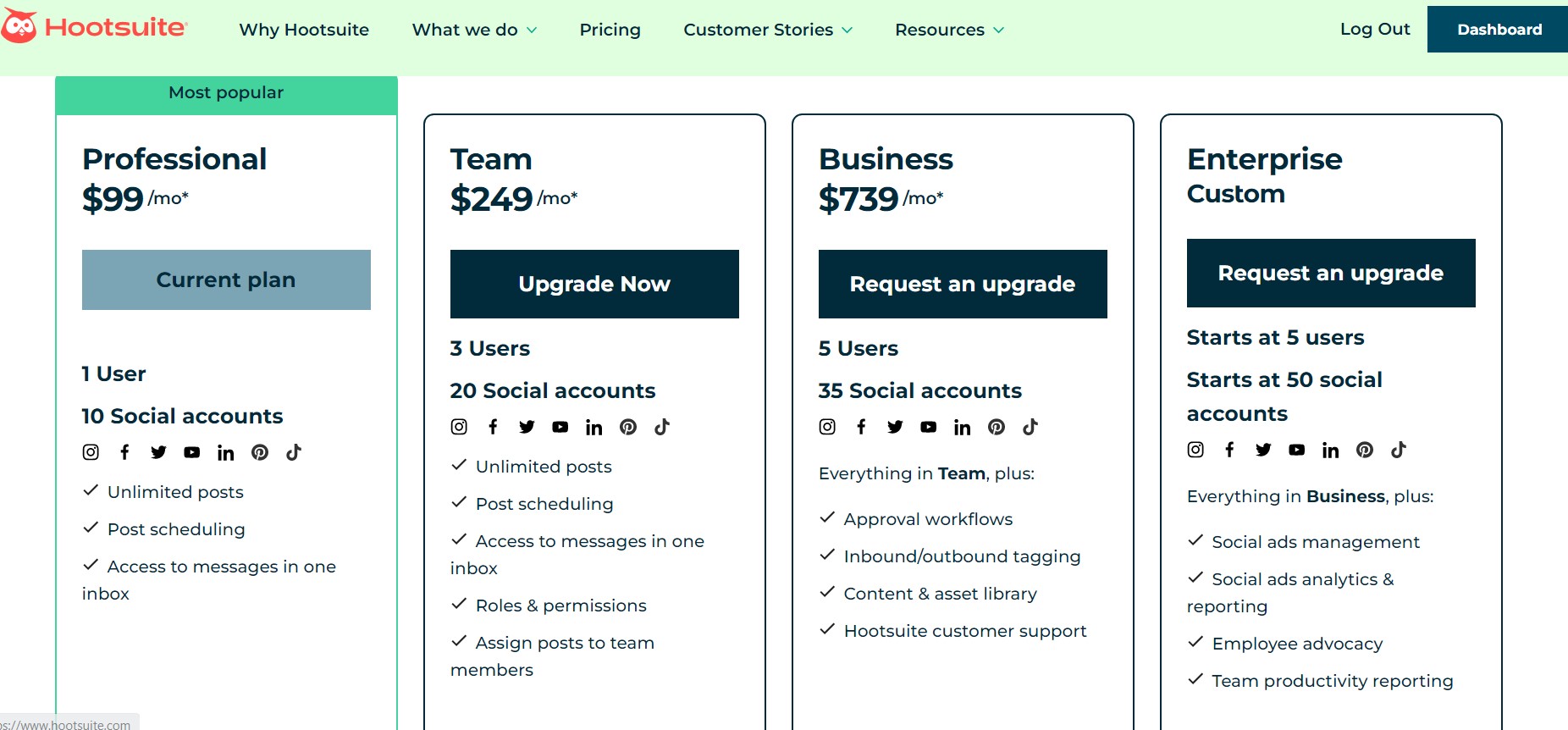Screen dimensions: 1568x730
Task: Click "Content & asset library" text
Action: tap(940, 594)
